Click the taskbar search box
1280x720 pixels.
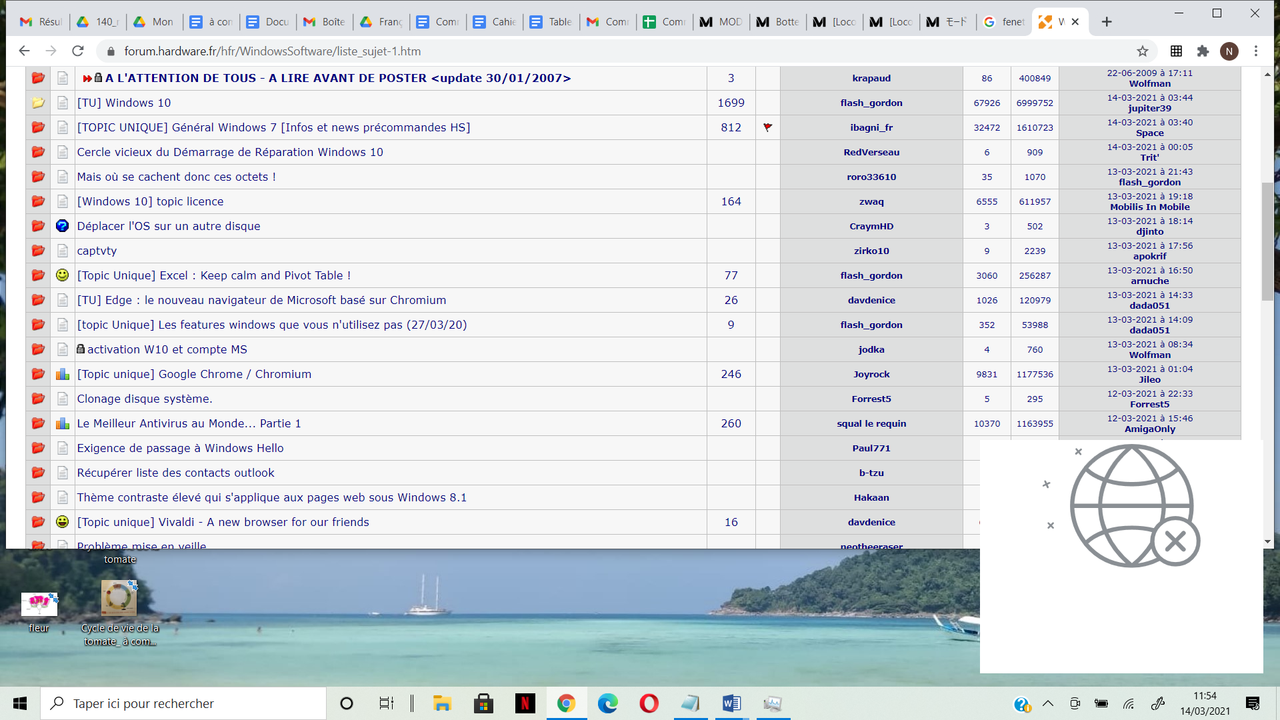click(x=183, y=703)
